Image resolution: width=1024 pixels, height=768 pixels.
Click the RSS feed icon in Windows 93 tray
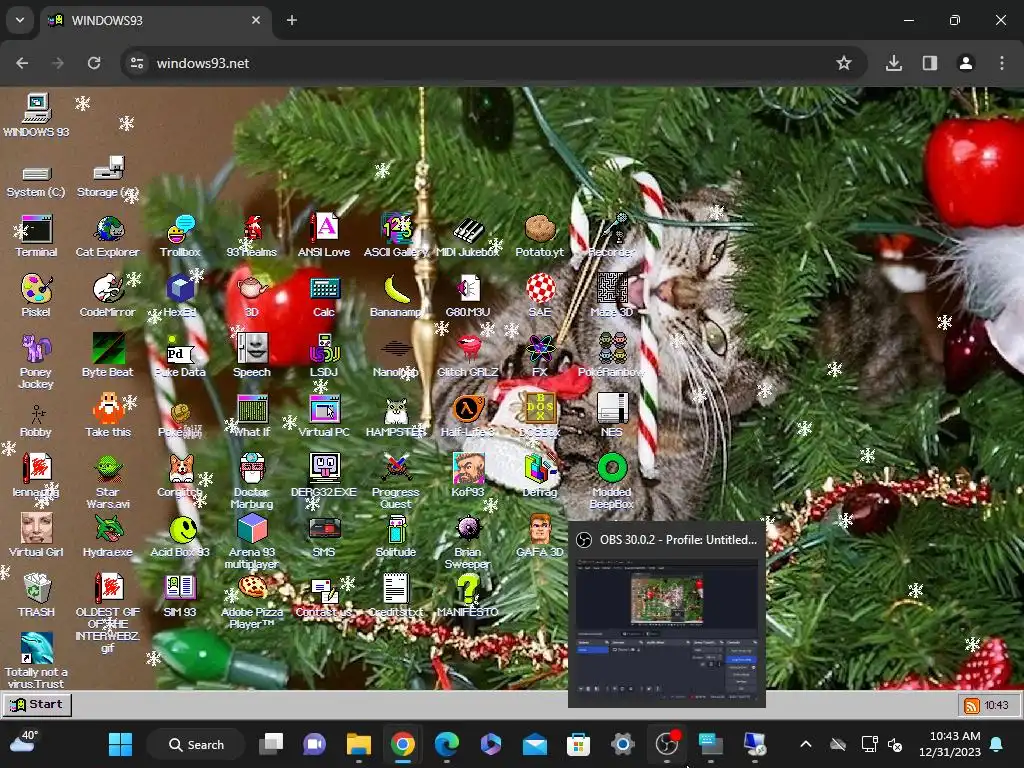click(972, 705)
